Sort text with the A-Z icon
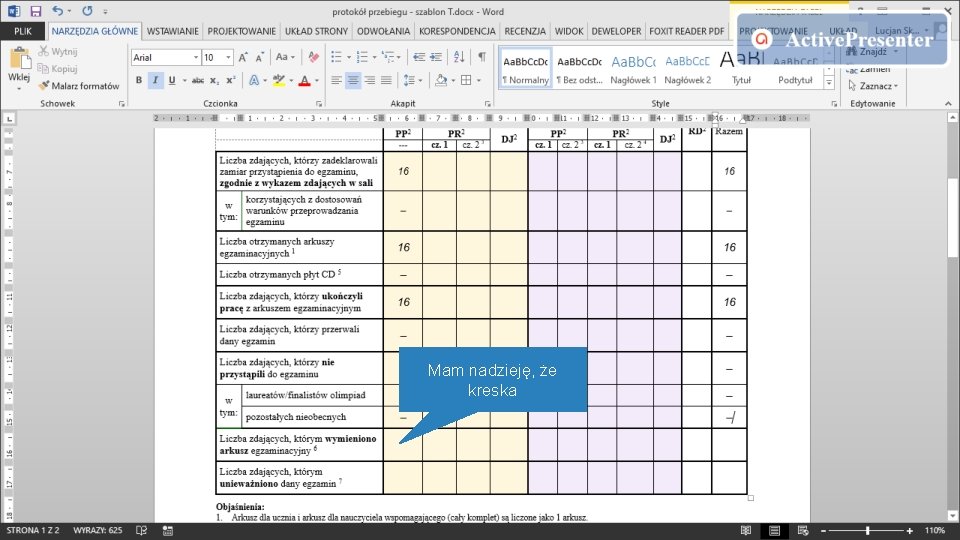The height and width of the screenshot is (540, 960). (x=459, y=57)
